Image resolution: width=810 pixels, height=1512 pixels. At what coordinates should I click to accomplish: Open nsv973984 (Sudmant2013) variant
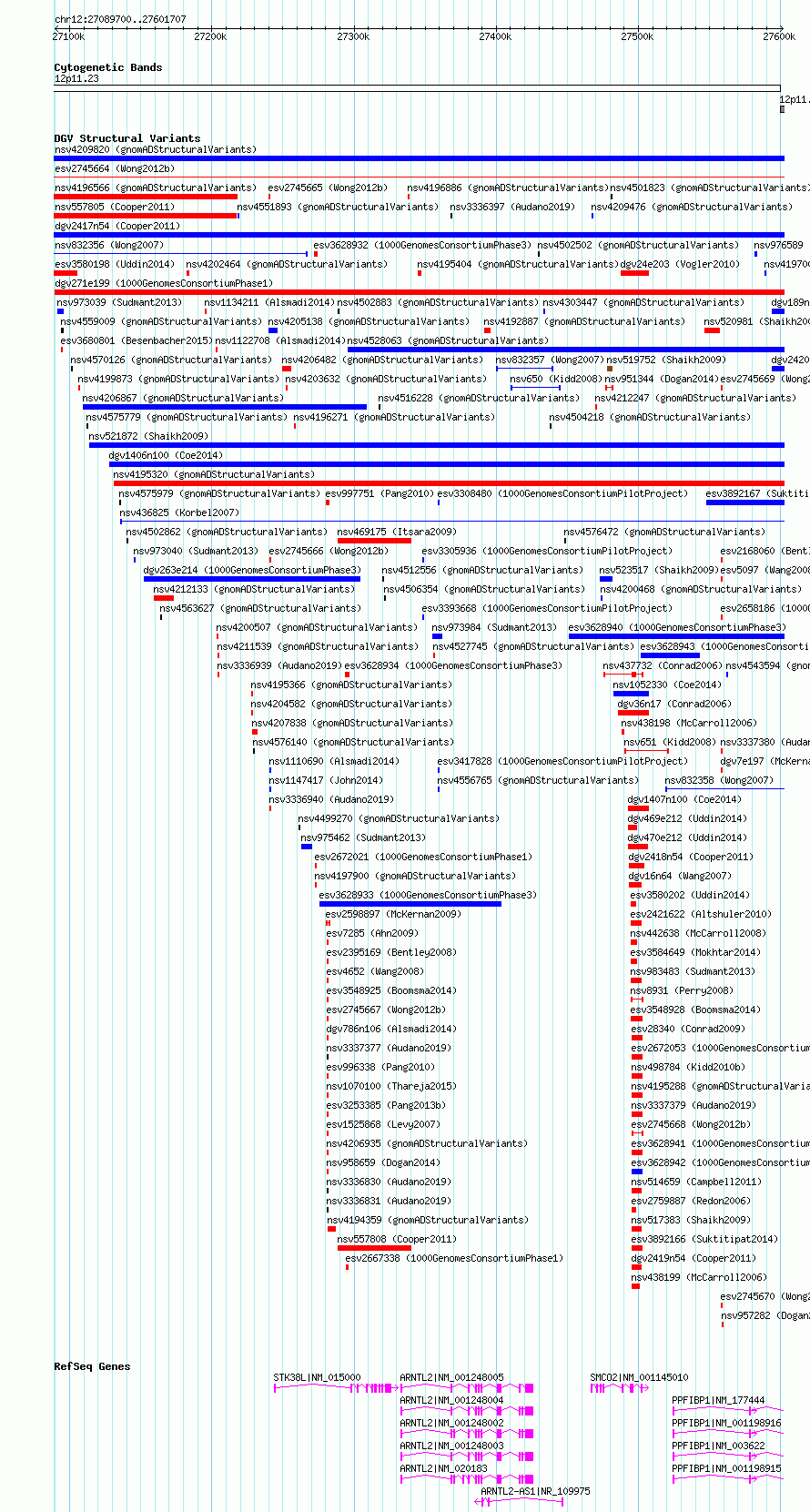pyautogui.click(x=494, y=627)
